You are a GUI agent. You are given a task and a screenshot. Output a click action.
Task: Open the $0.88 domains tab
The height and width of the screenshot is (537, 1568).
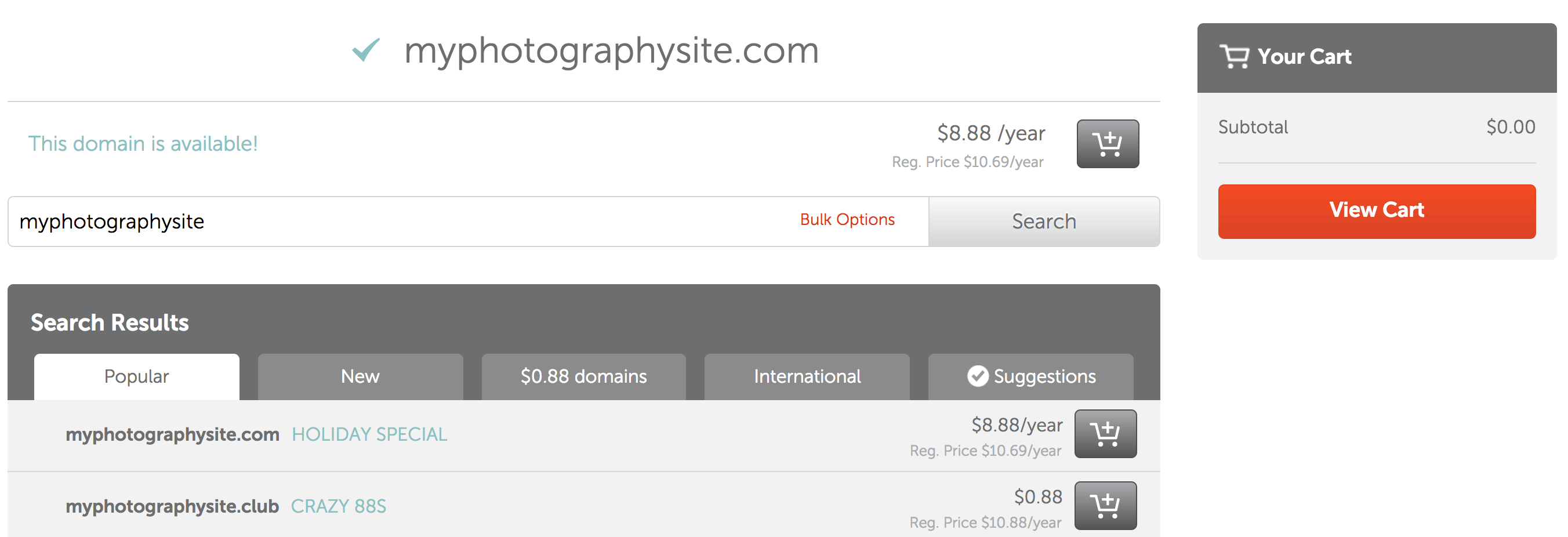click(583, 377)
